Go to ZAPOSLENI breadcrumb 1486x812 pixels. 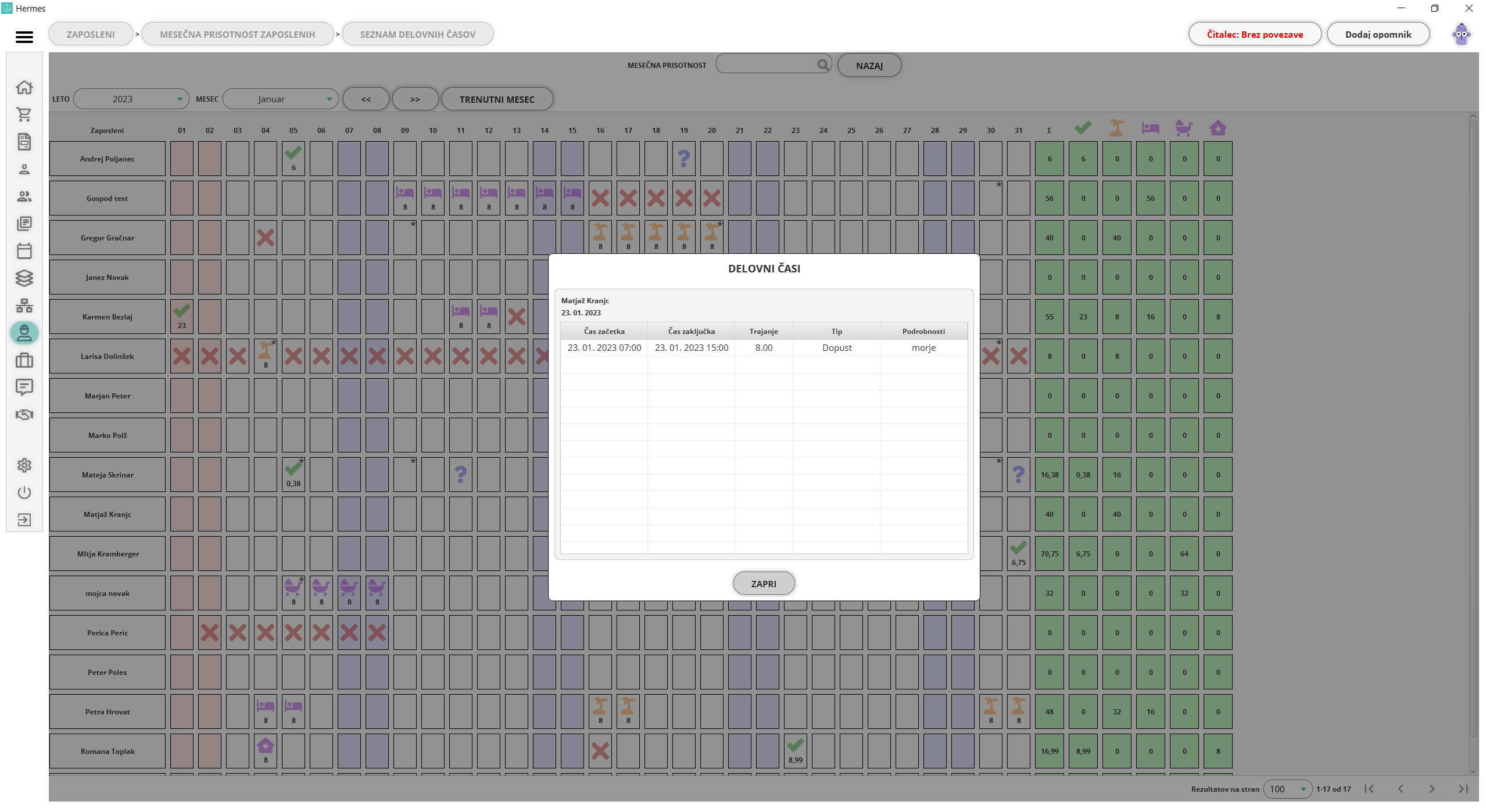point(91,34)
